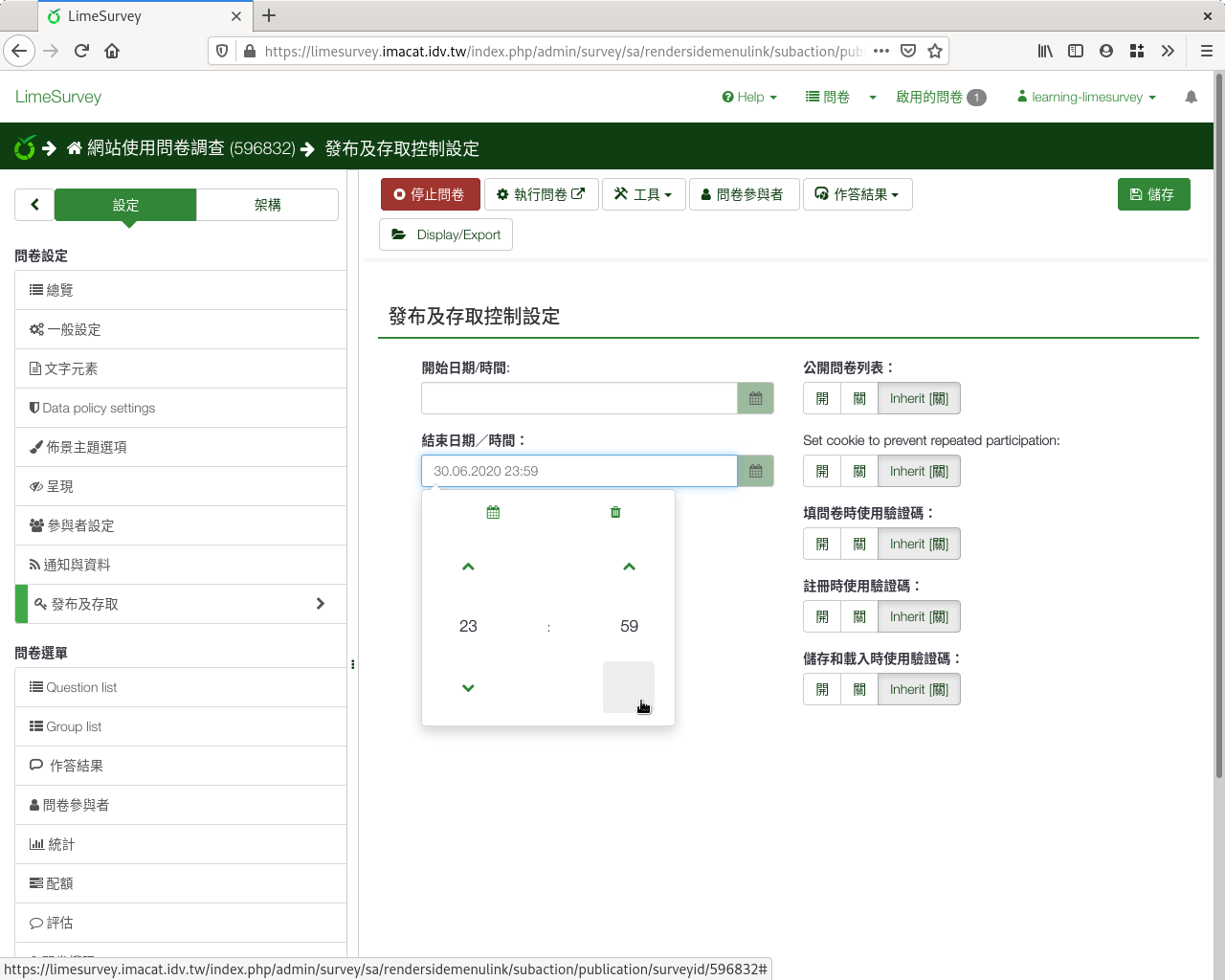1225x980 pixels.
Task: Set 公開問卷列表 to 開
Action: click(x=822, y=398)
